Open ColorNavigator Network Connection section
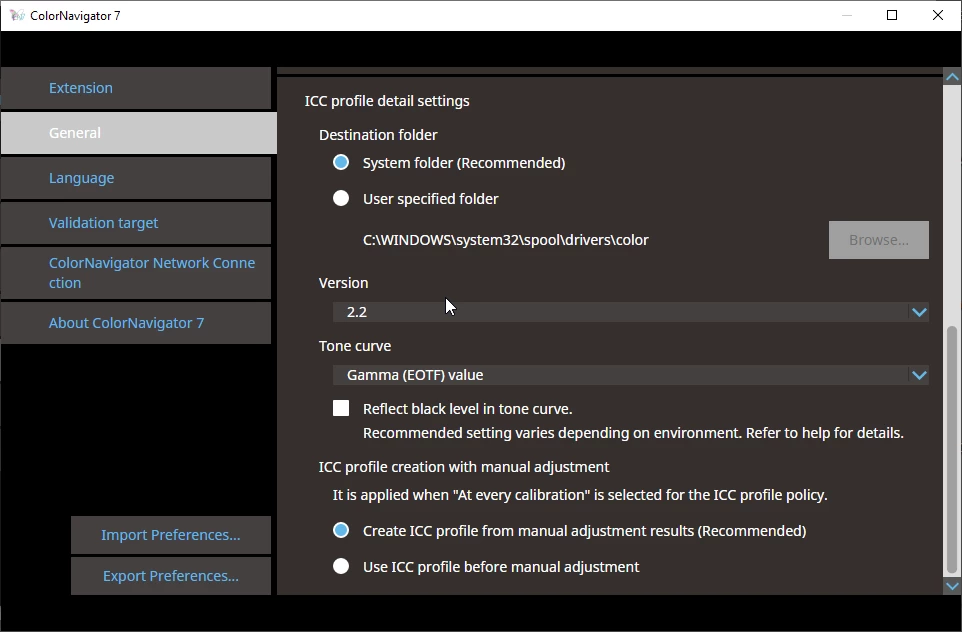 point(135,273)
